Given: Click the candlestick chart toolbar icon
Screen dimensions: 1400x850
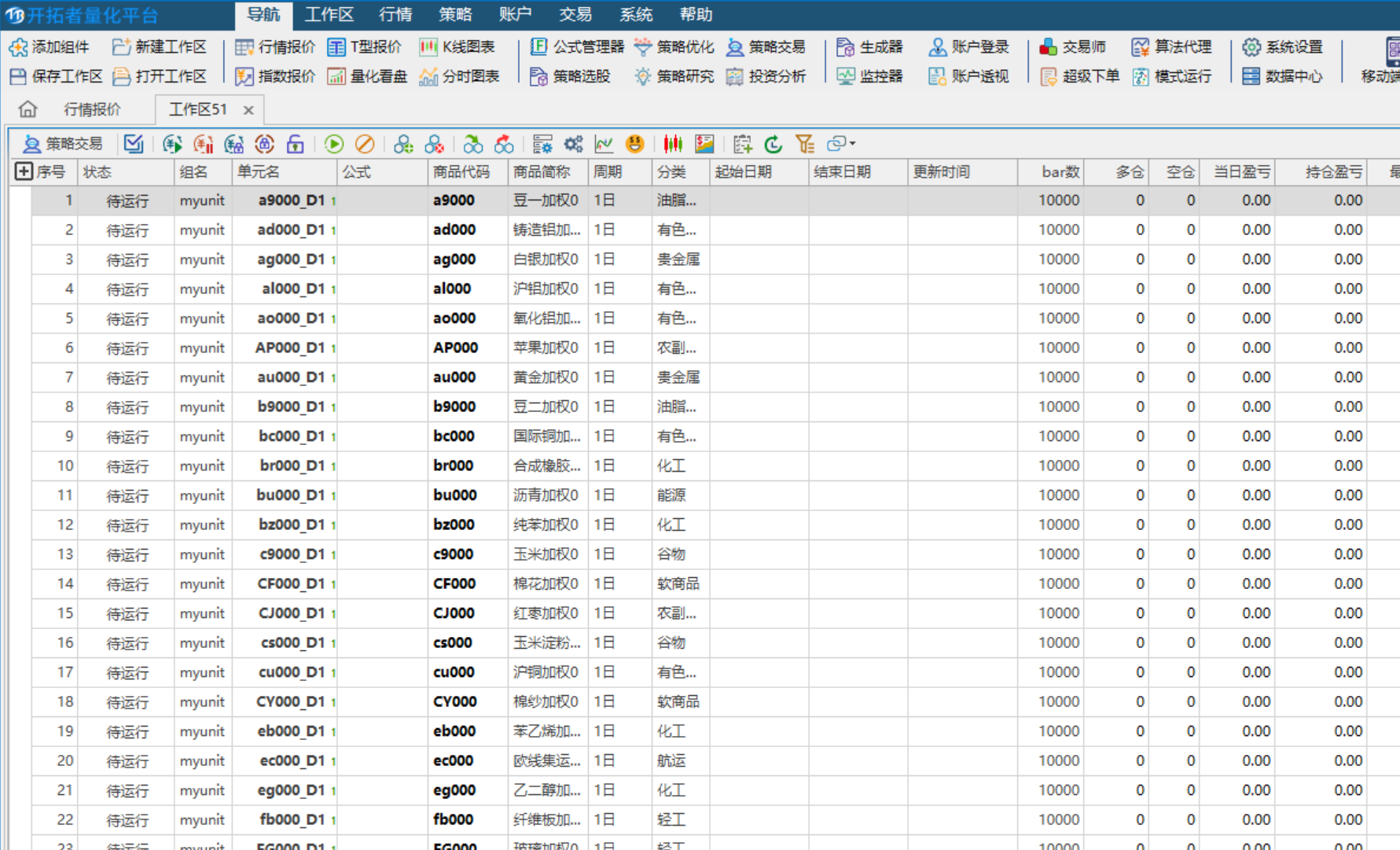Looking at the screenshot, I should tap(673, 144).
